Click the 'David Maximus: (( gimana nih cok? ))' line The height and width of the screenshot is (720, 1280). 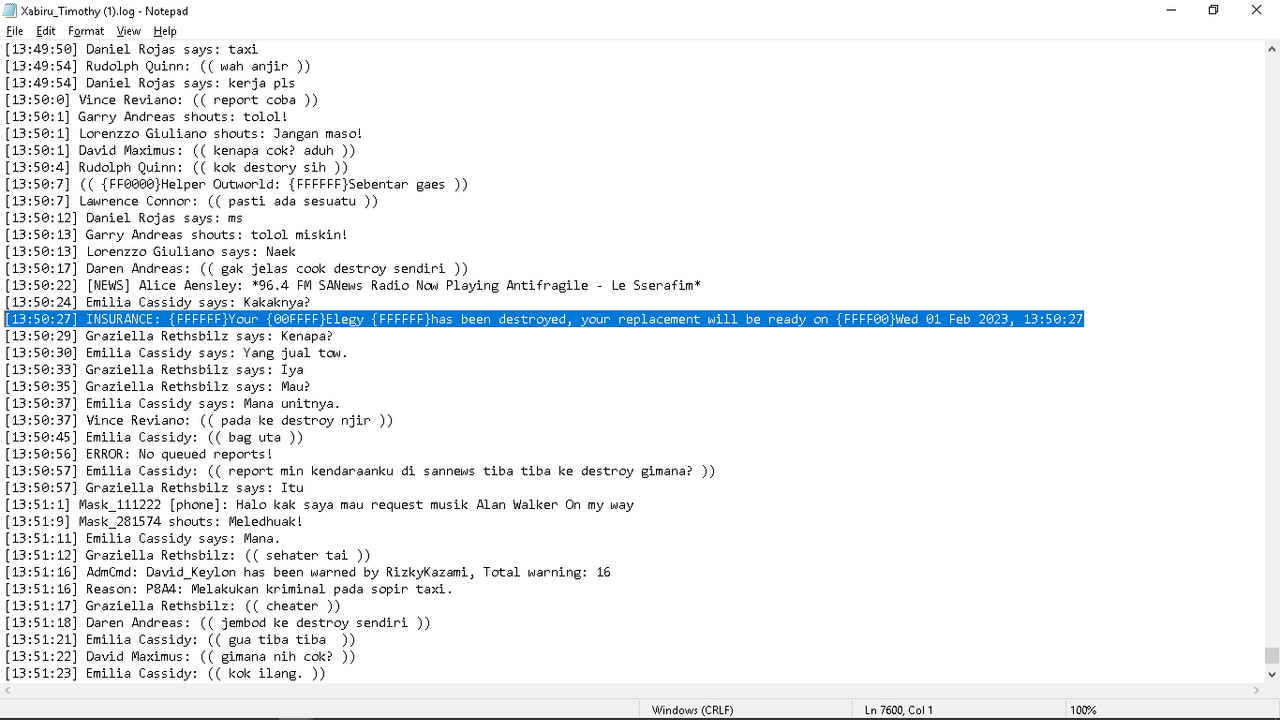point(180,657)
